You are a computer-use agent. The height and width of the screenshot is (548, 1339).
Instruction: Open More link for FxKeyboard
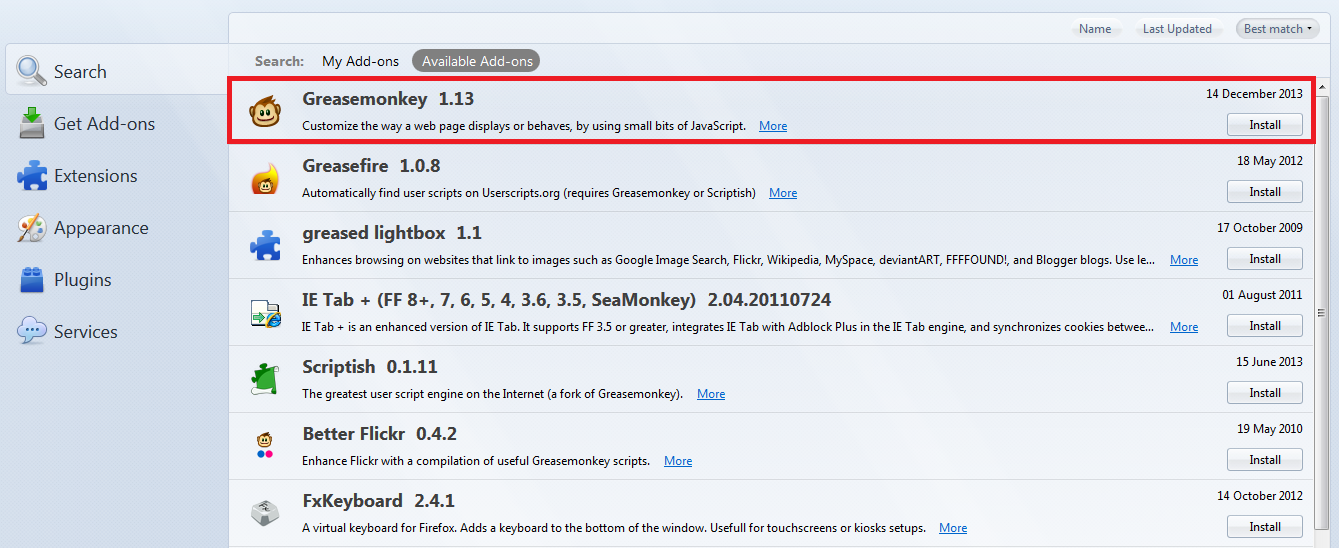(x=953, y=528)
